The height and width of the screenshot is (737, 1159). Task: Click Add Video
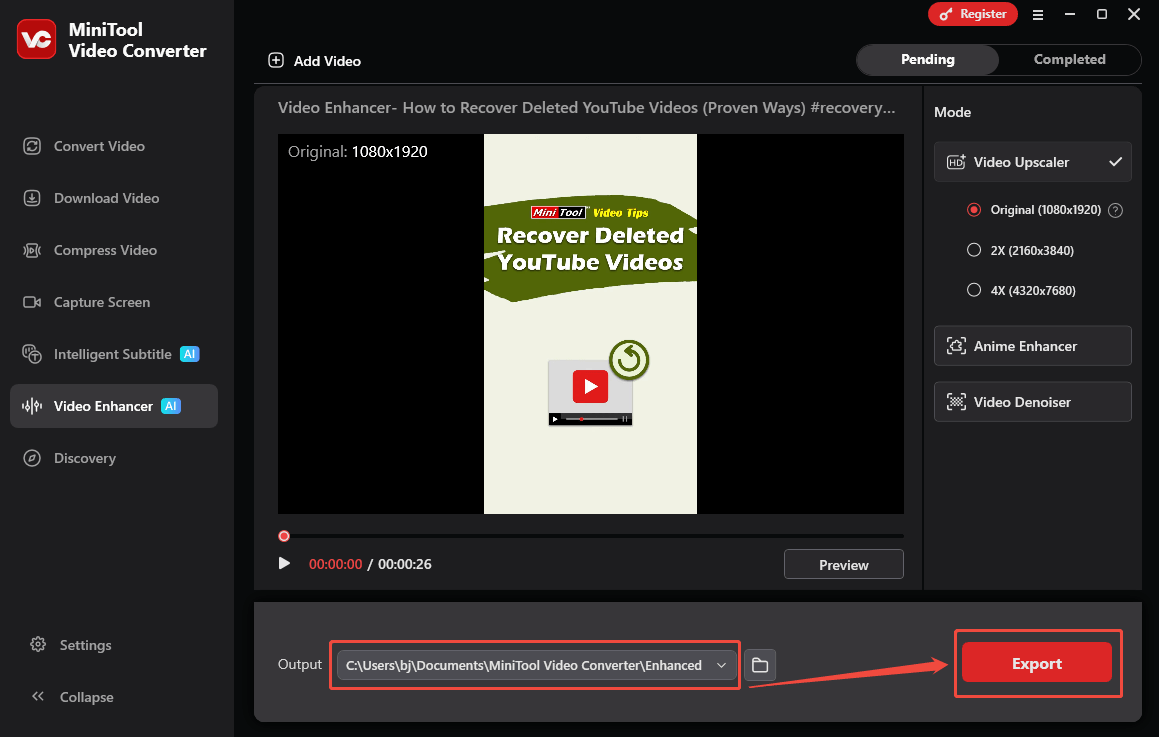point(315,61)
